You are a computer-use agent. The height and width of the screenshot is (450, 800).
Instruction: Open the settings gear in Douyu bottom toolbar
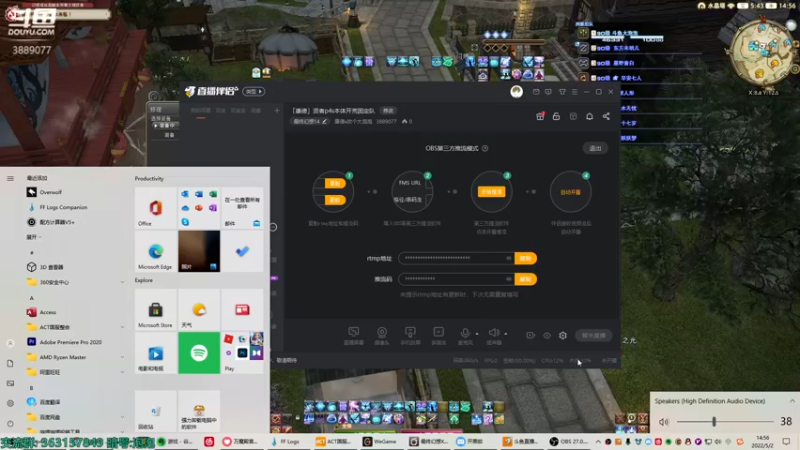point(563,335)
